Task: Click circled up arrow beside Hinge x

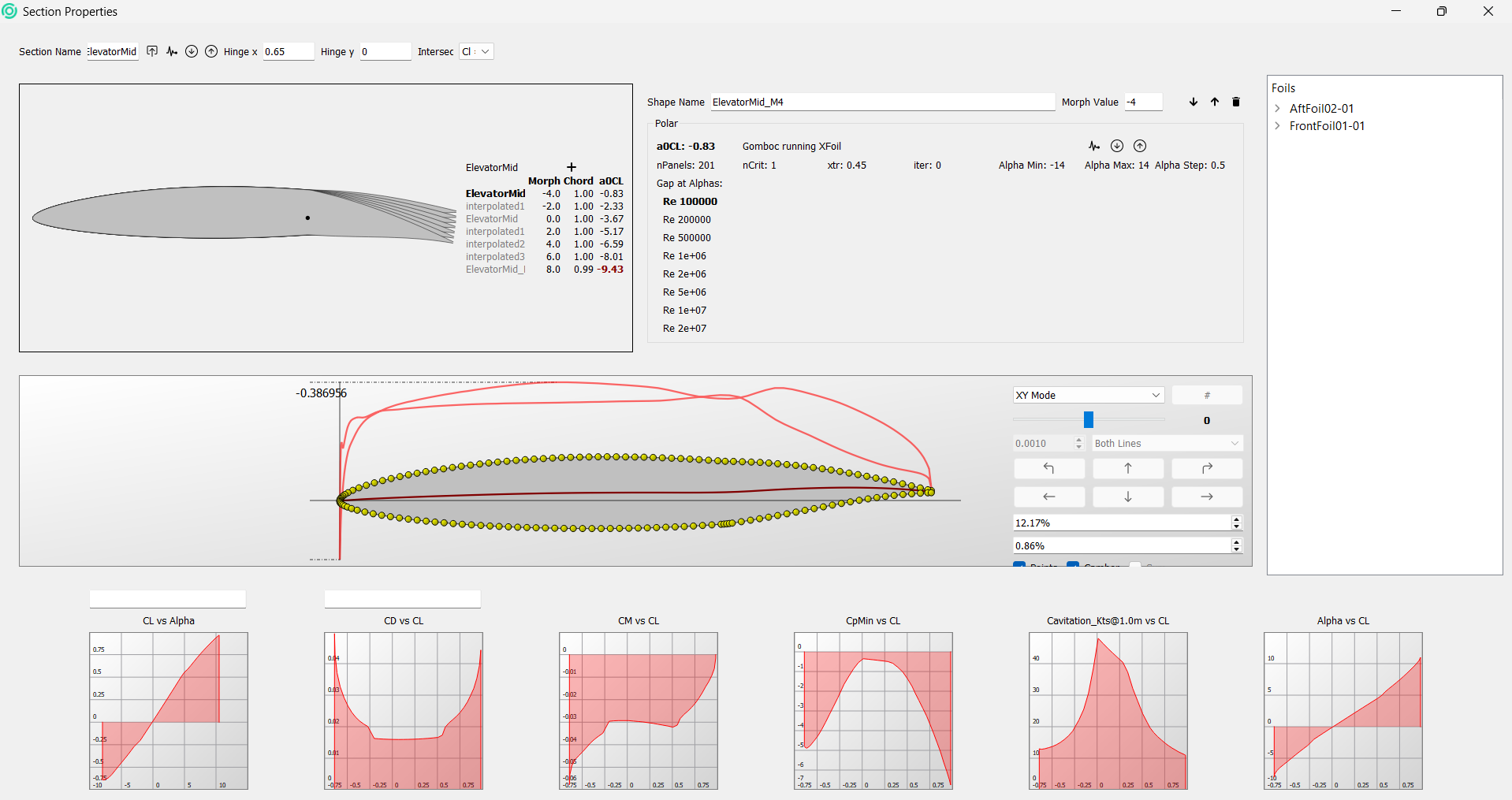Action: 211,51
